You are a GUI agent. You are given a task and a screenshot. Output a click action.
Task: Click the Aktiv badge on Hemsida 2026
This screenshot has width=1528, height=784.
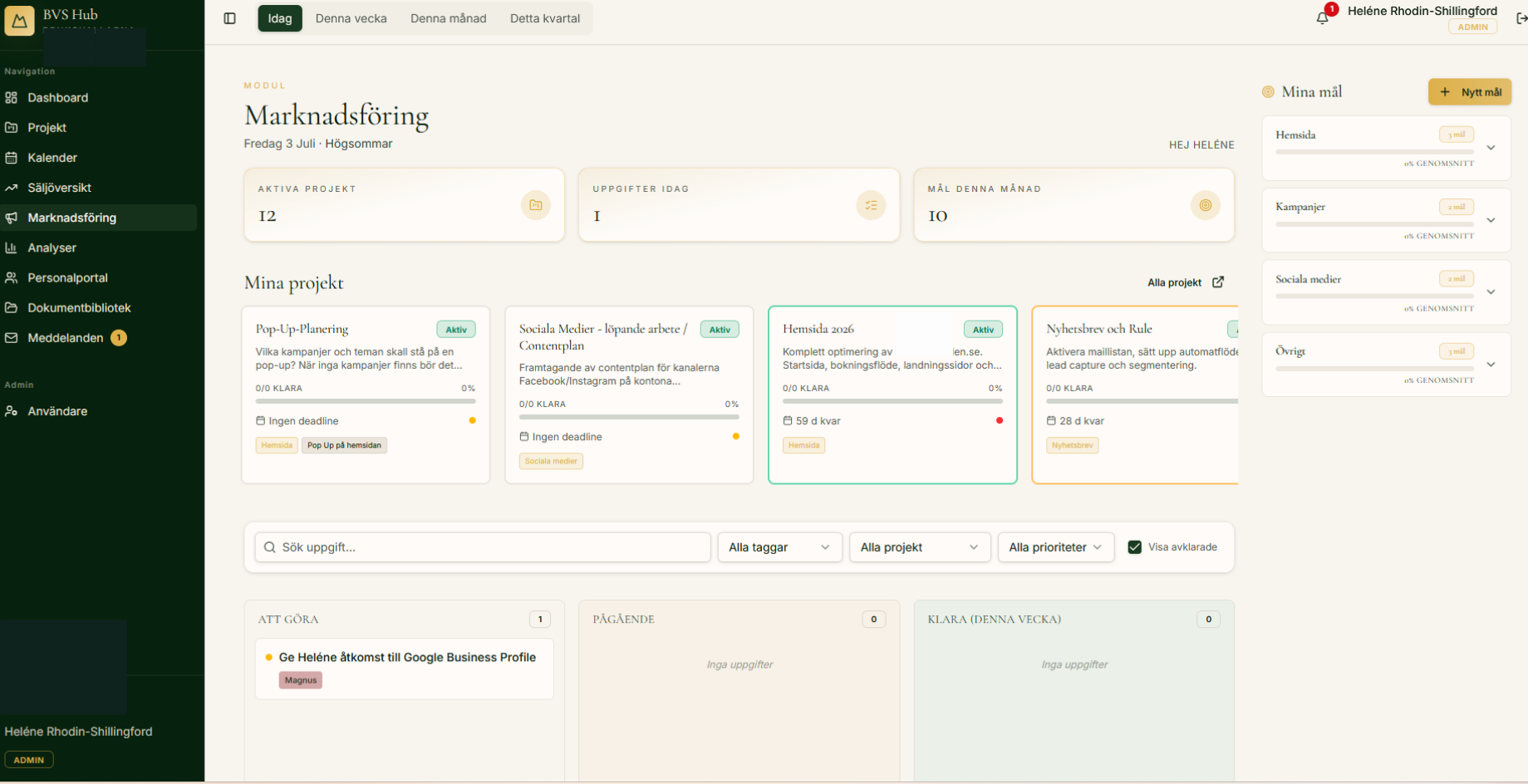coord(983,330)
